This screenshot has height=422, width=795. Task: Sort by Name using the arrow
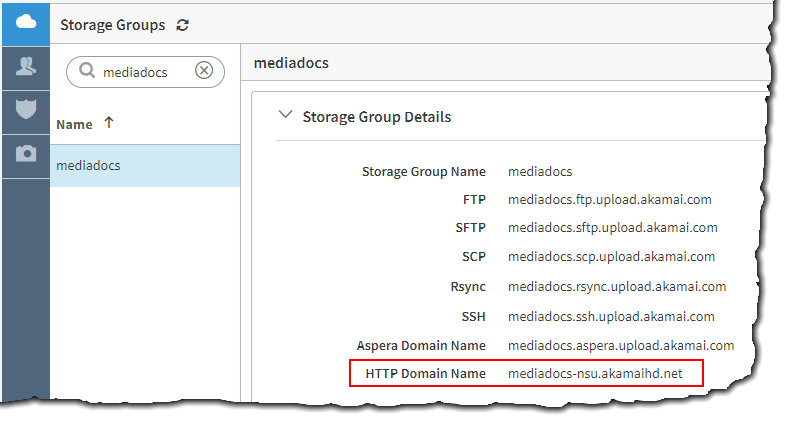click(x=109, y=123)
